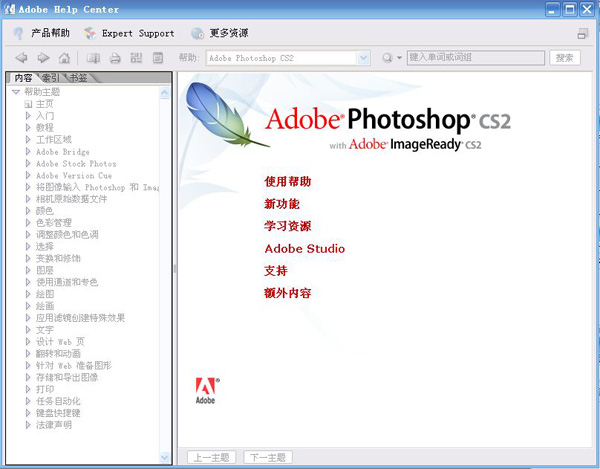Screen dimensions: 600x469
Task: Select 调整颜色和色调 in the tree
Action: (x=67, y=234)
